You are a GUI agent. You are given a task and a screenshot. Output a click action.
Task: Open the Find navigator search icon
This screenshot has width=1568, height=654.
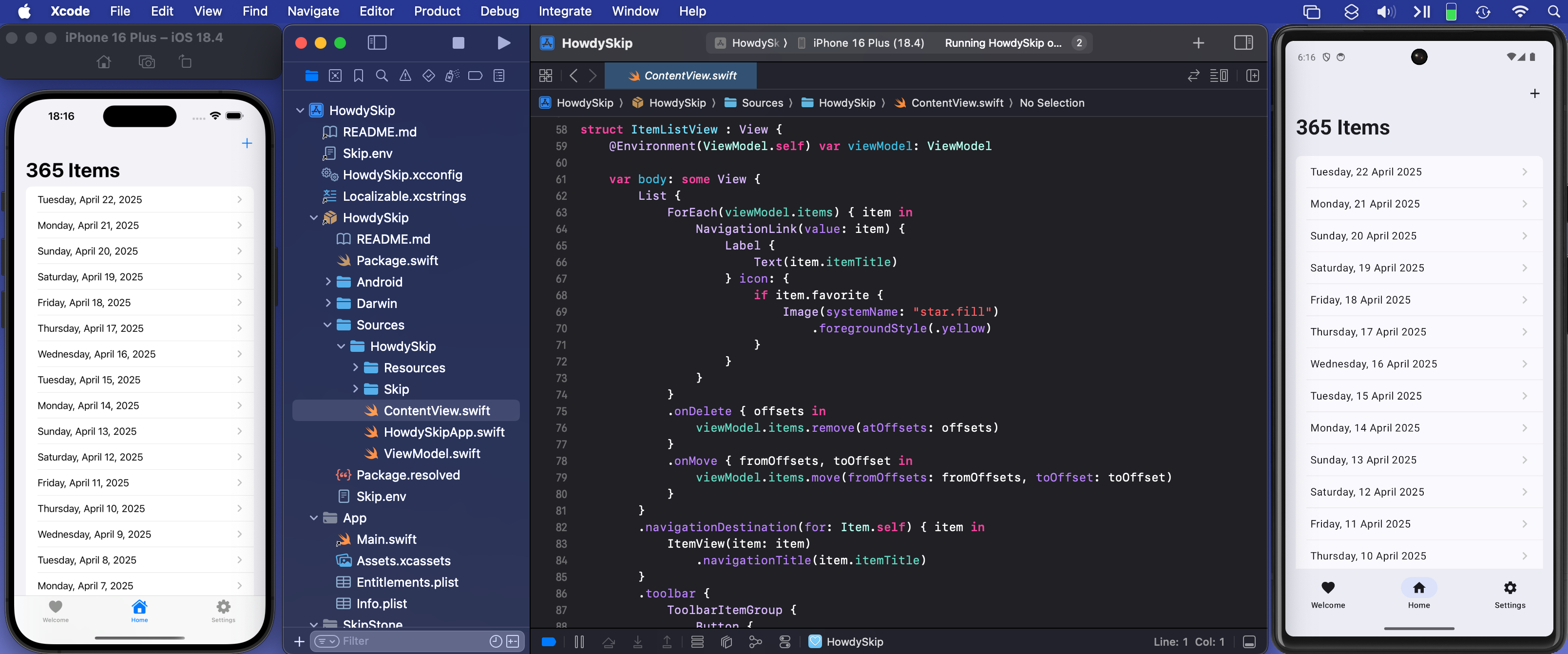point(382,76)
